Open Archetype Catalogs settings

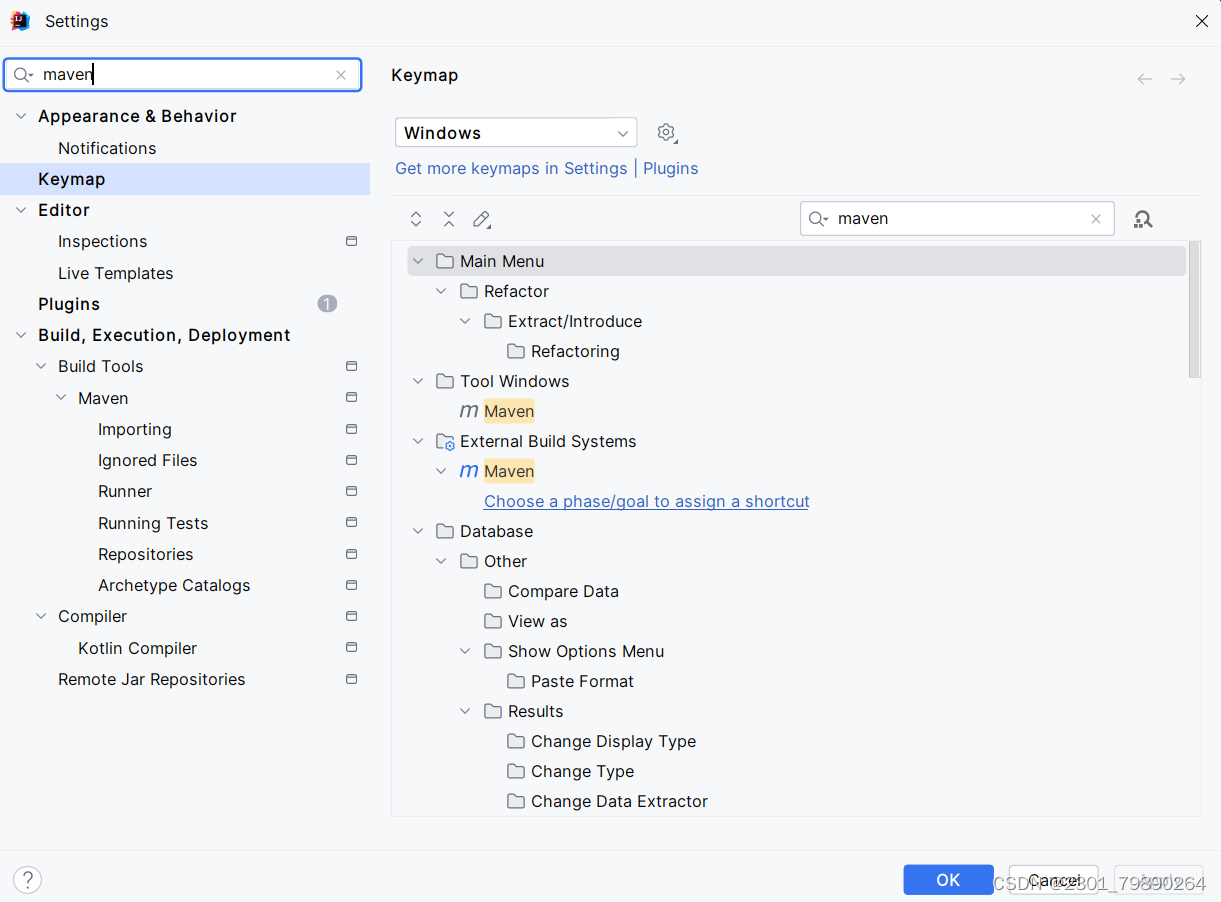click(x=174, y=585)
